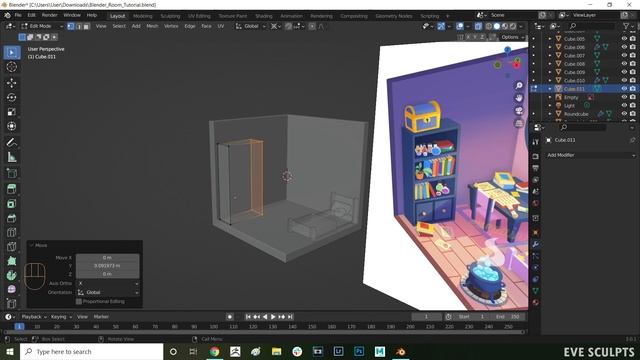Open Axis Ortho dropdown in Move panel
This screenshot has width=640, height=360.
(107, 283)
